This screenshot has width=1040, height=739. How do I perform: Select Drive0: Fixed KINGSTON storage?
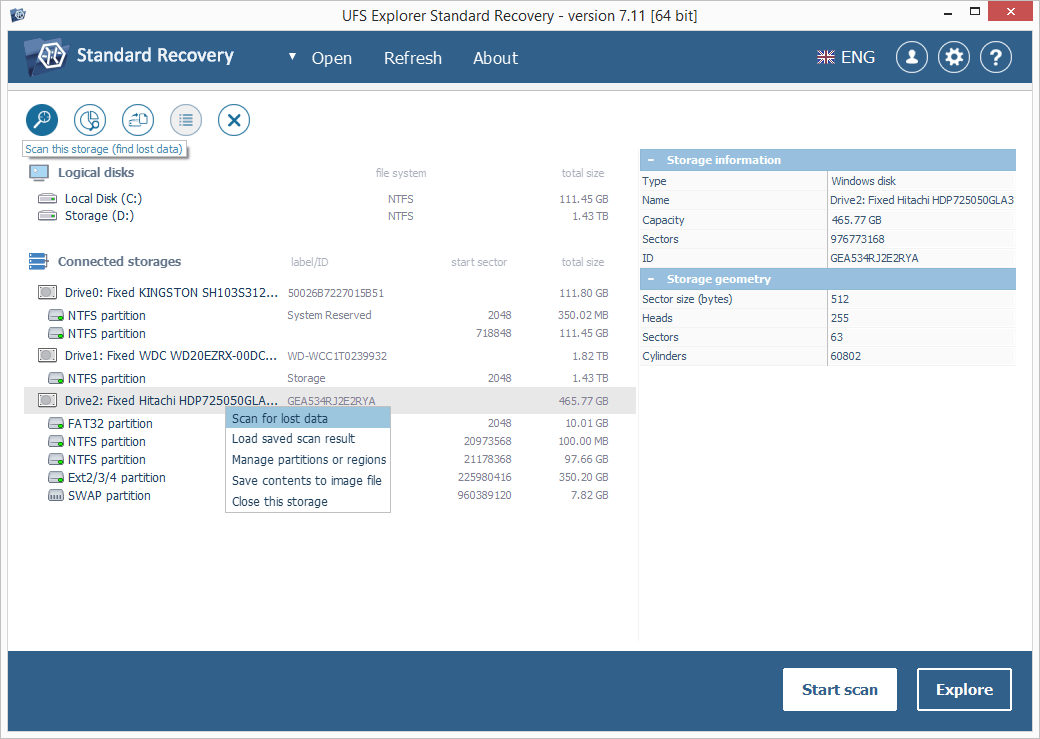click(x=330, y=293)
